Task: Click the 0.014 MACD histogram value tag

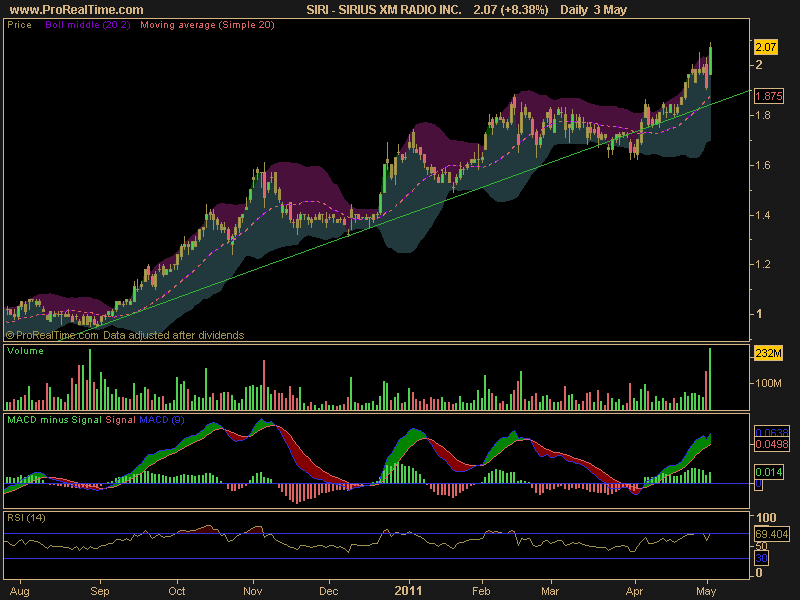Action: pos(768,472)
